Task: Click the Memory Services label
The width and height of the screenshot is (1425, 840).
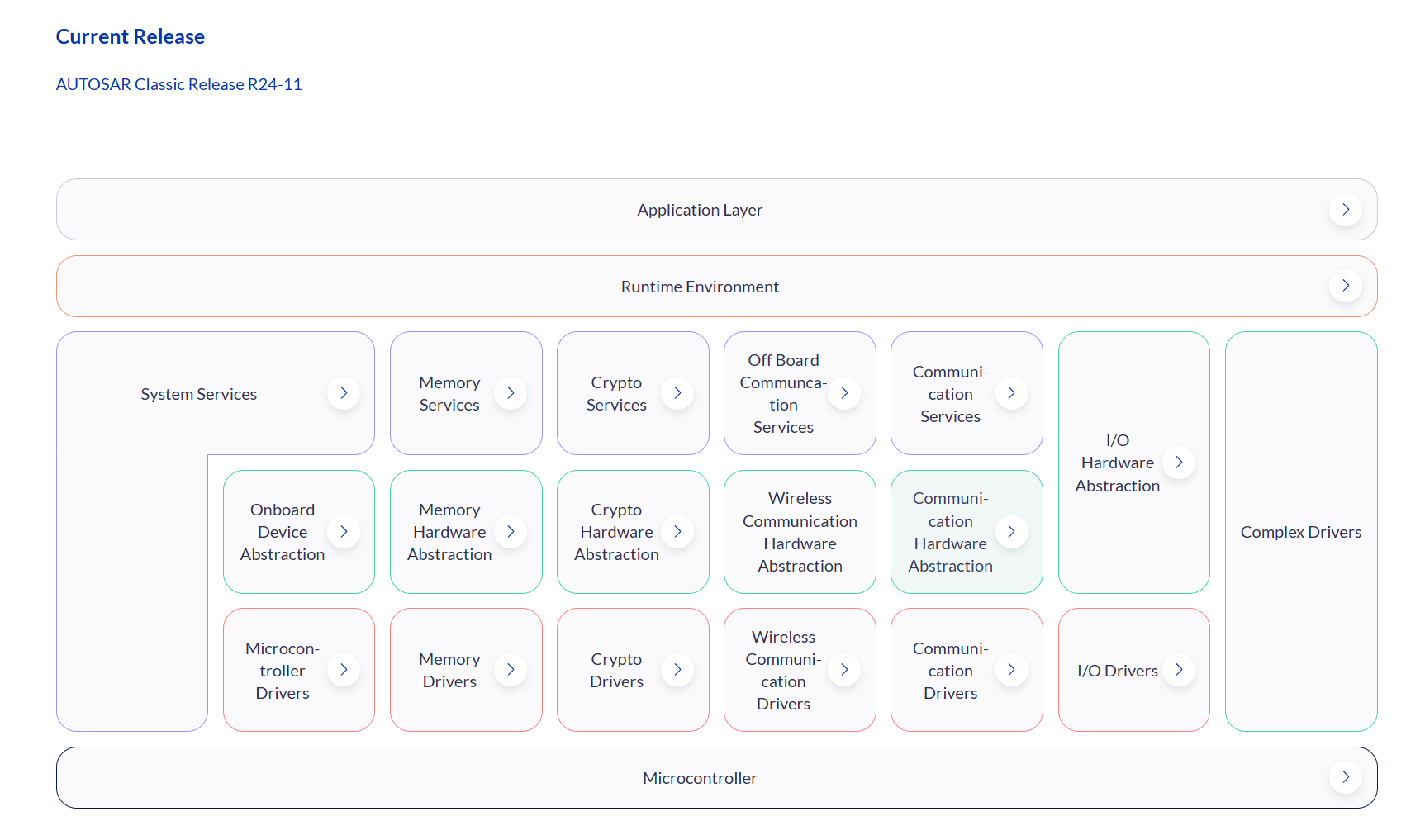Action: coord(449,394)
